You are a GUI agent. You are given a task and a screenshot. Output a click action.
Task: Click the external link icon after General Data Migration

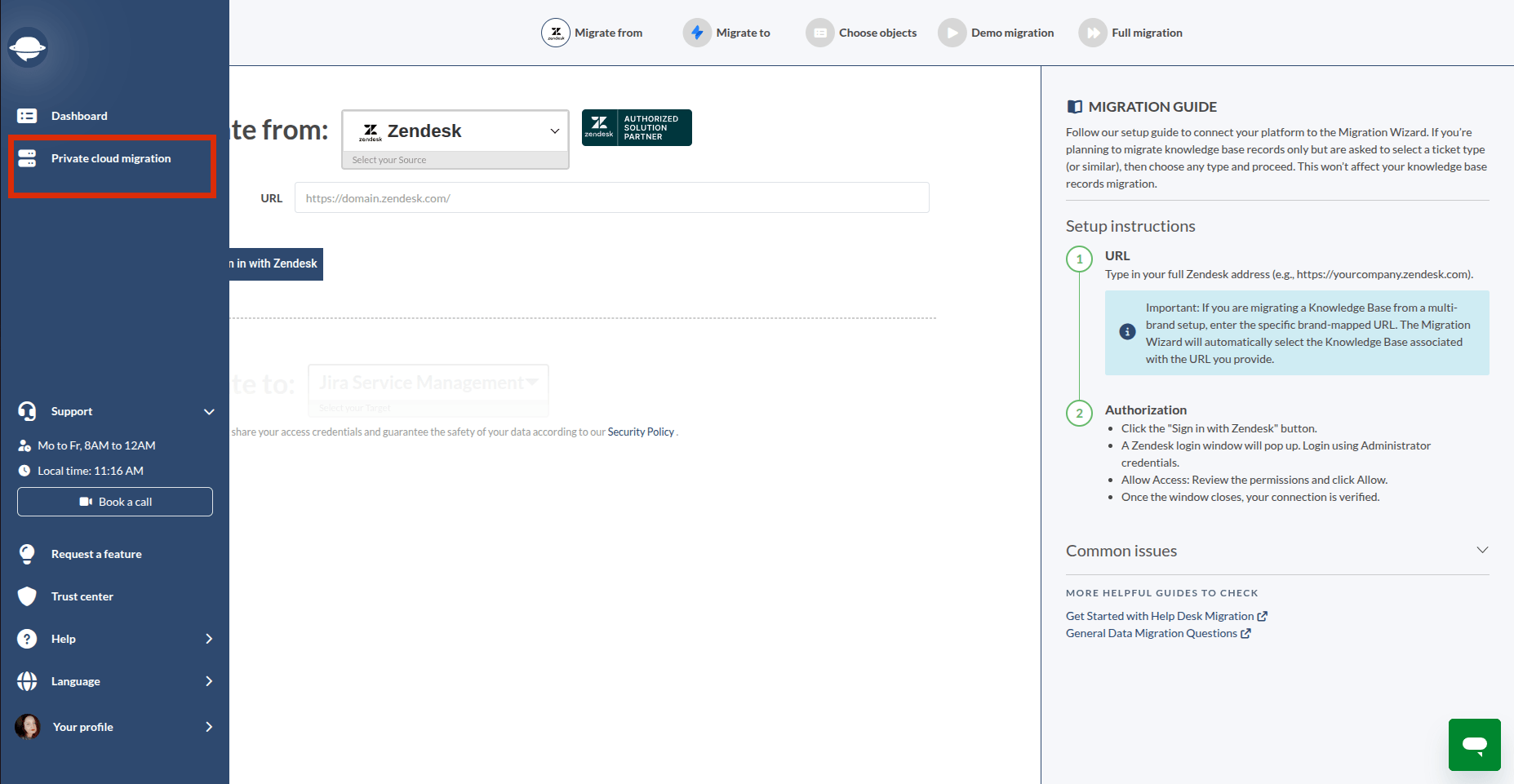(x=1245, y=634)
